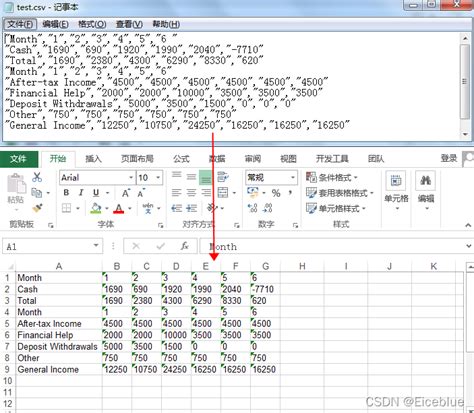This screenshot has width=474, height=413.
Task: Open Notepad's 编辑(E) menu
Action: point(55,24)
